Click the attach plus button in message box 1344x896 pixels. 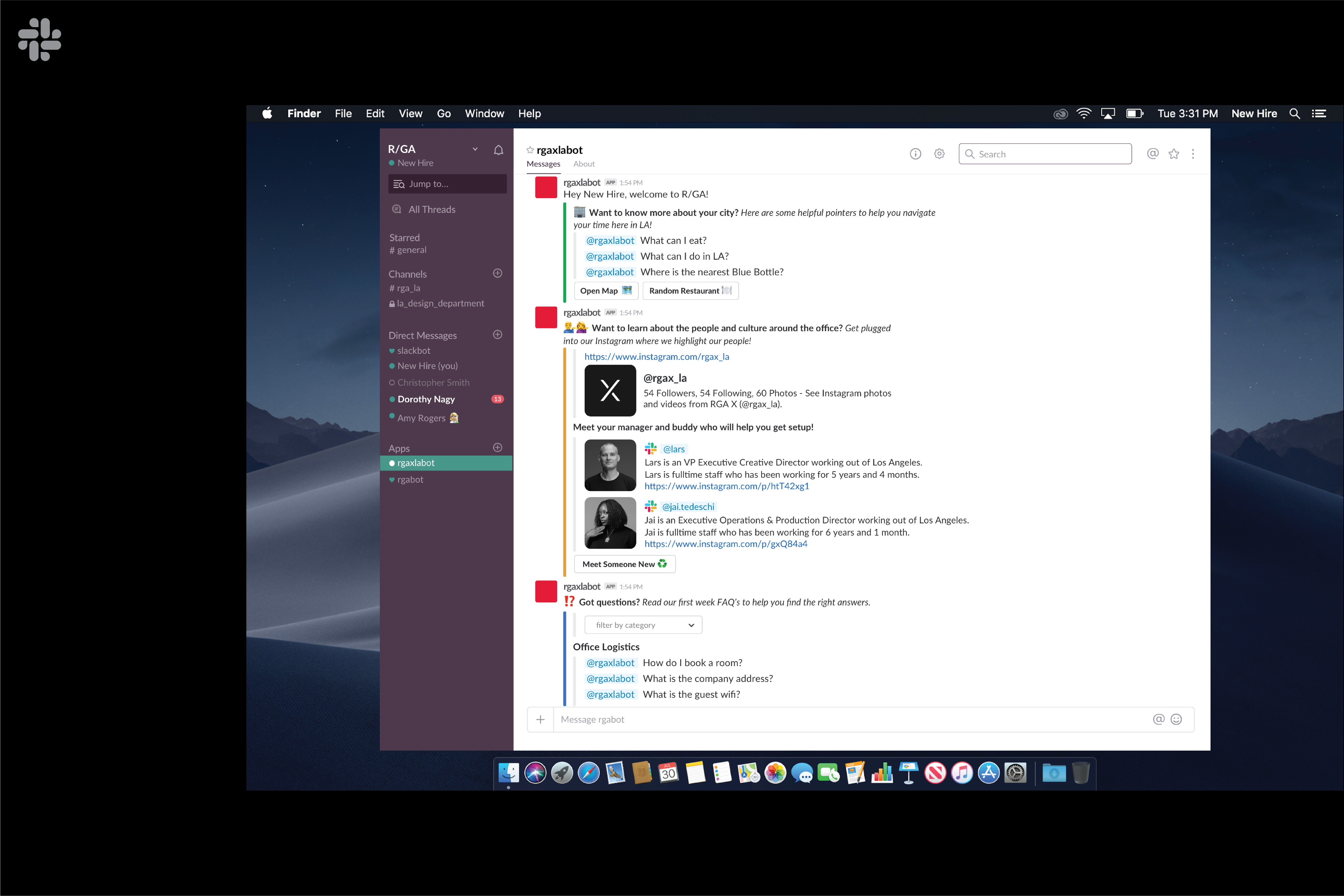click(x=540, y=720)
